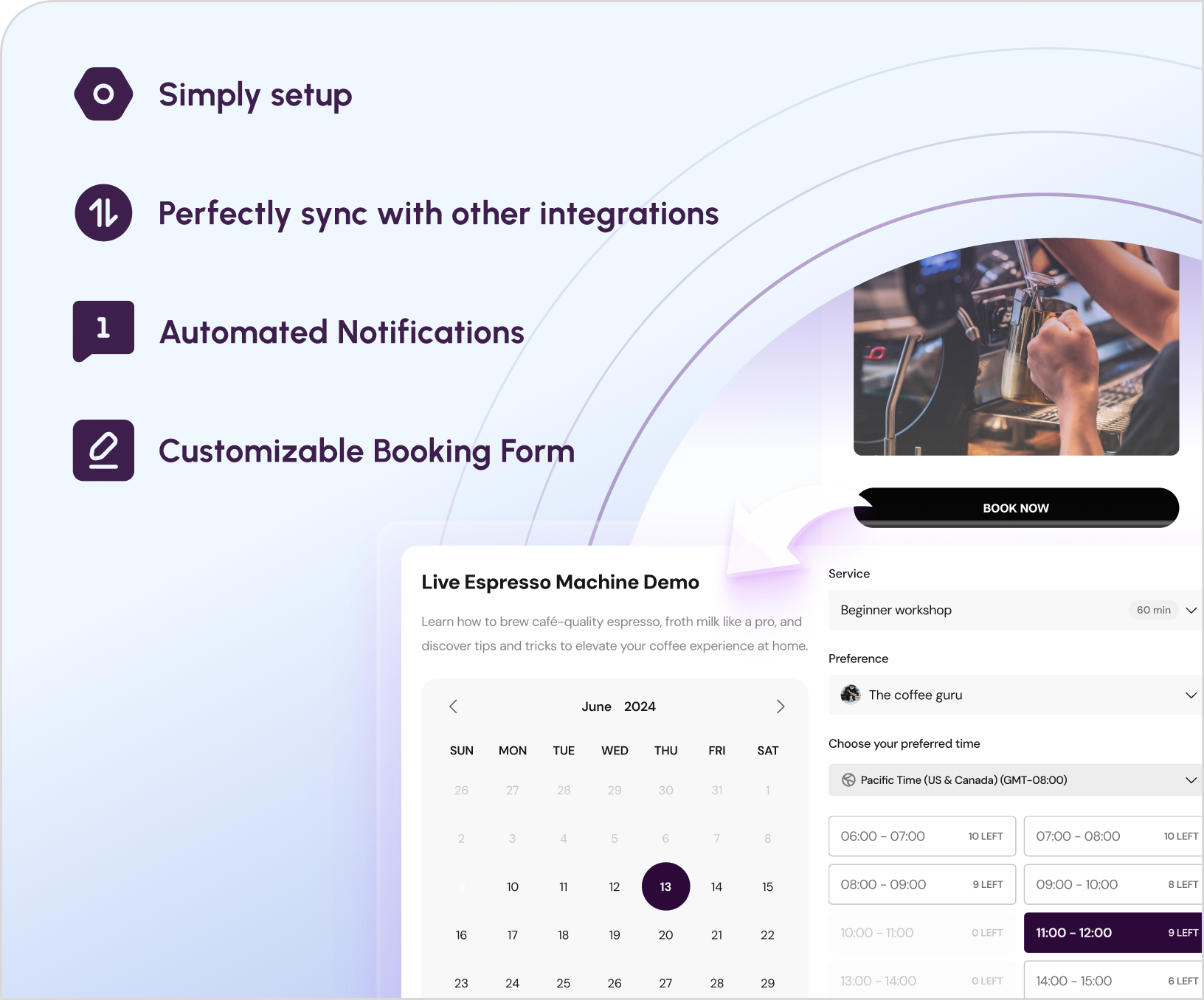The height and width of the screenshot is (1000, 1204).
Task: Click the coffee guru avatar icon
Action: [x=851, y=695]
